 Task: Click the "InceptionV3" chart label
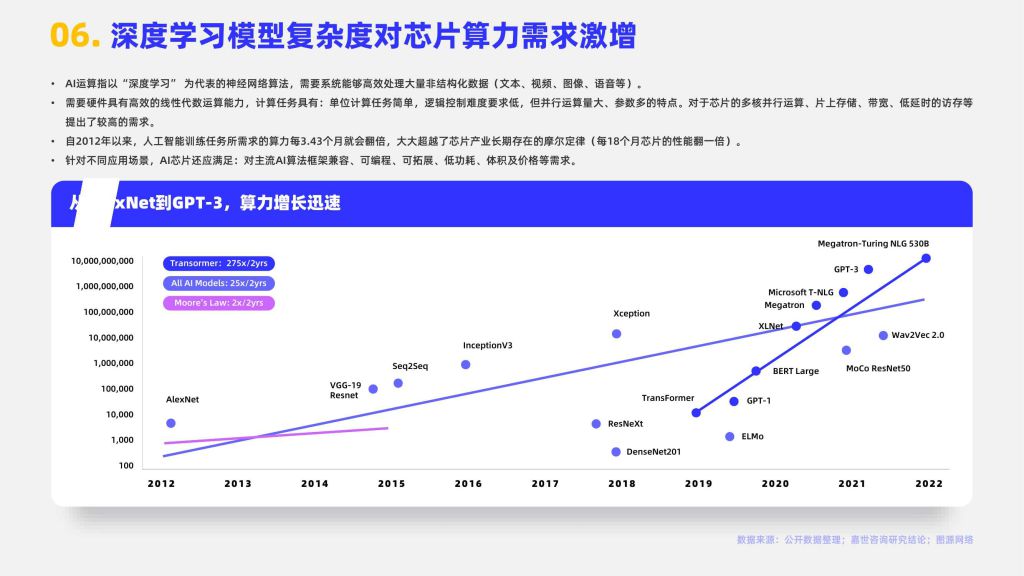[488, 345]
